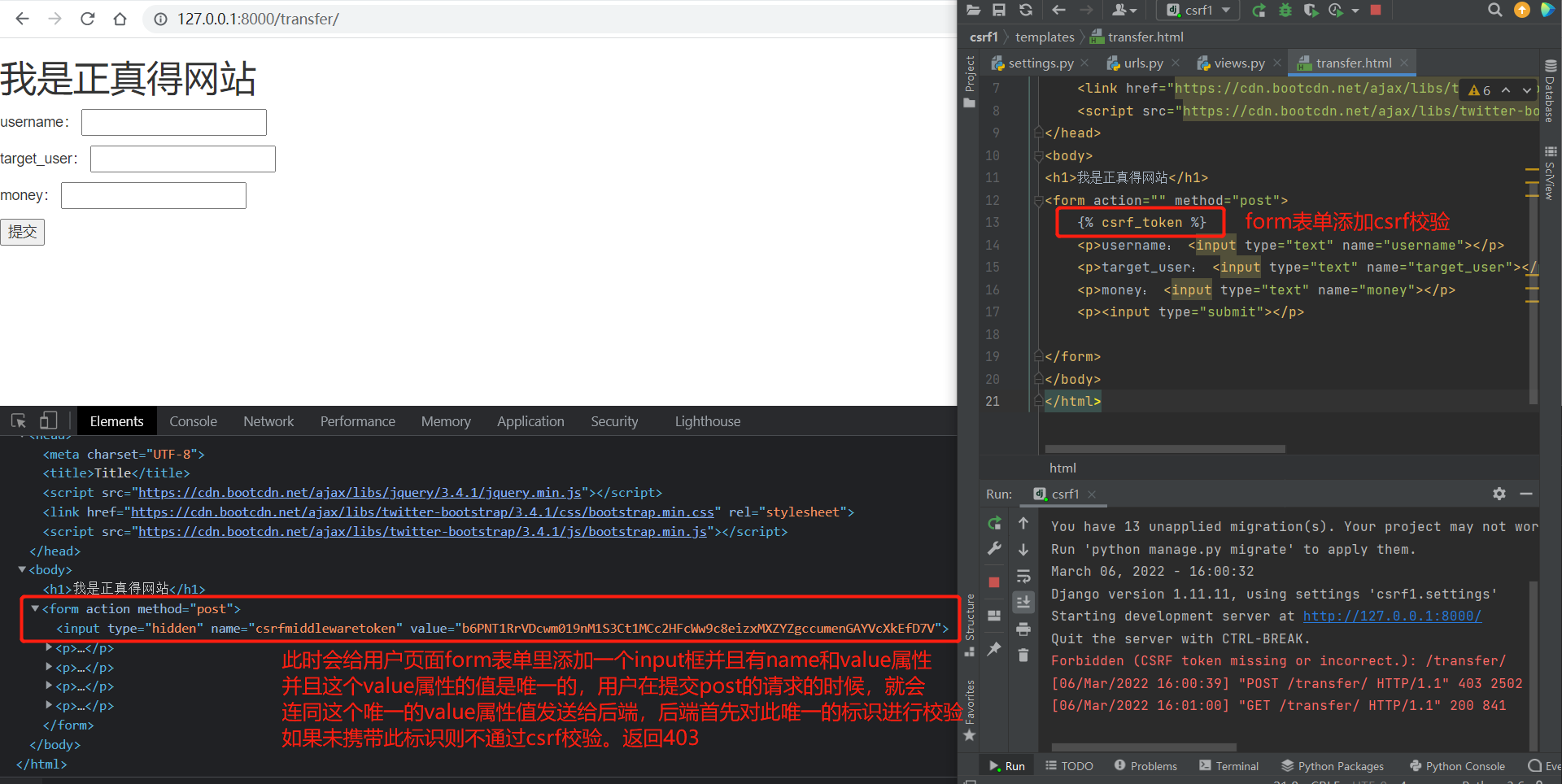The image size is (1562, 784).
Task: Open the Terminal tool window tab
Action: [x=1229, y=766]
